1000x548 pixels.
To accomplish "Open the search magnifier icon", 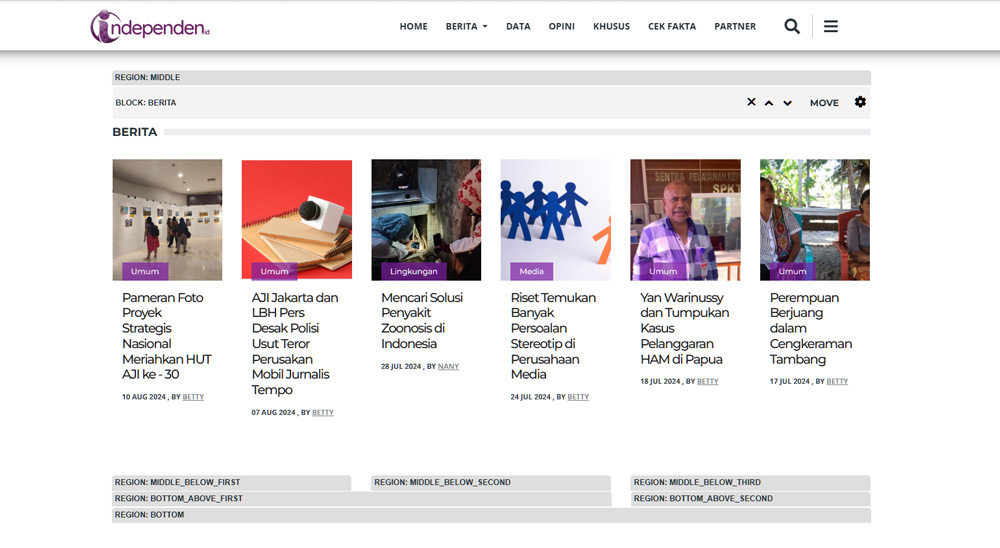I will pyautogui.click(x=792, y=26).
